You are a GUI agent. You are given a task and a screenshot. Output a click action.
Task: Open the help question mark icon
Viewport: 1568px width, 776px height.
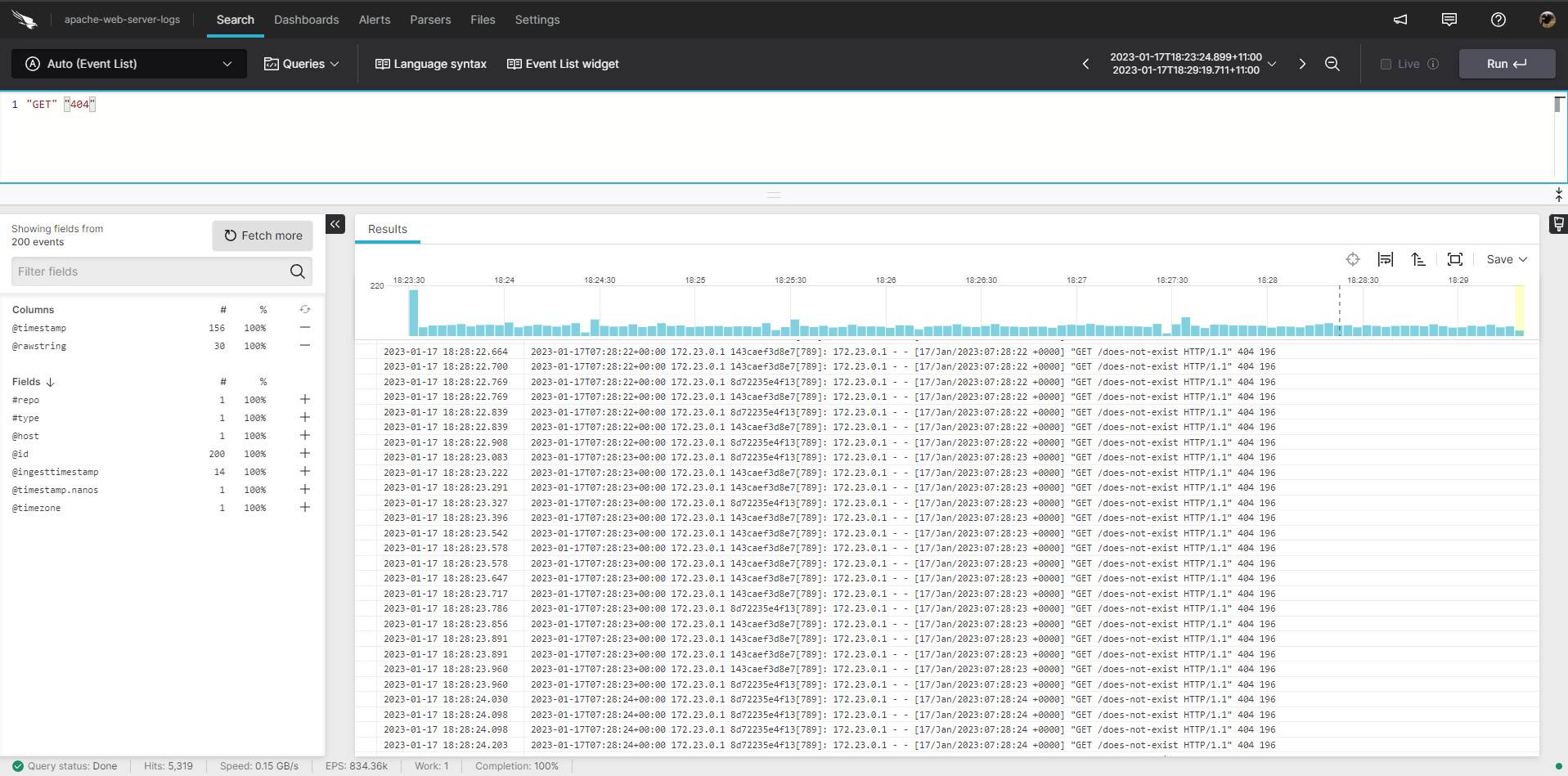point(1498,20)
